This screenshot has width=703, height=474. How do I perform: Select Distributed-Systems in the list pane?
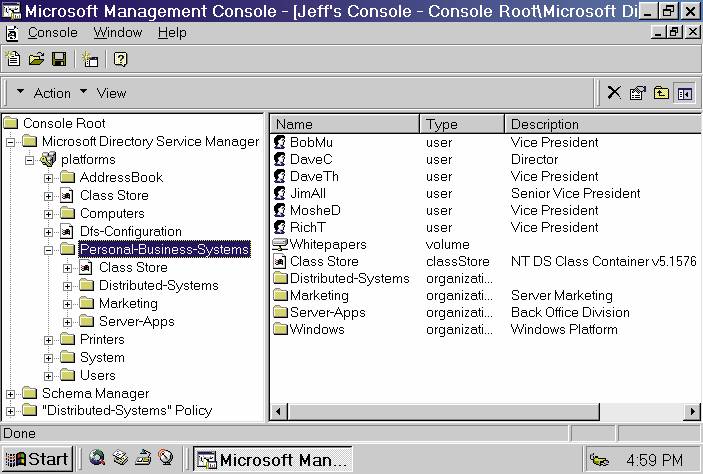click(349, 278)
